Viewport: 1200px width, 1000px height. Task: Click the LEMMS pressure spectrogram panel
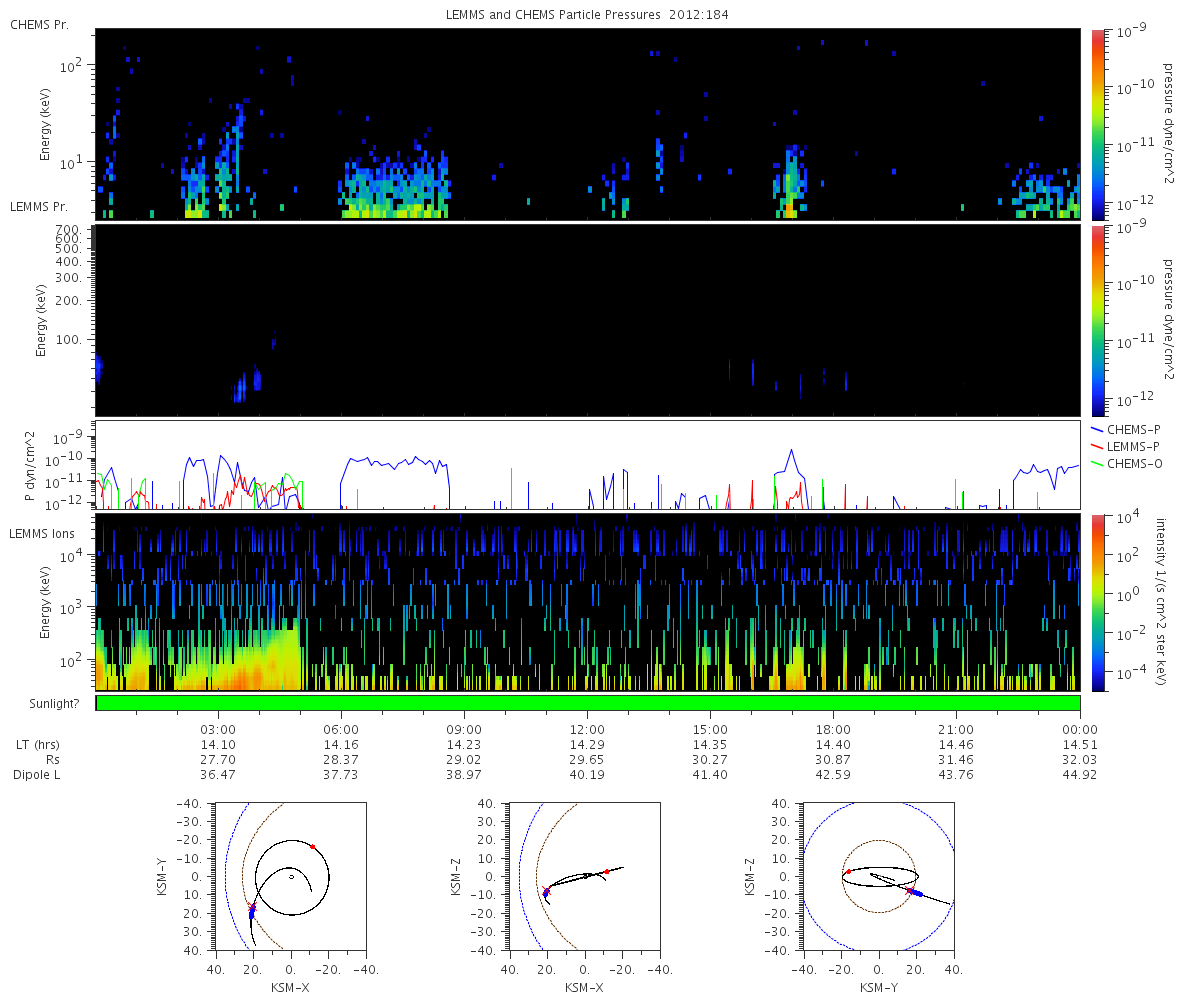click(587, 320)
